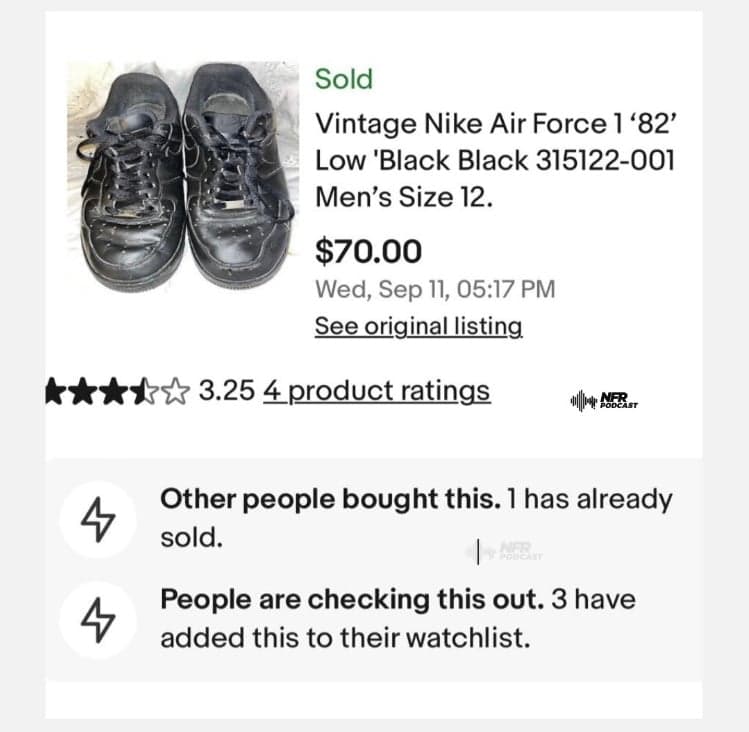Open the black Nike shoes thumbnail image
The width and height of the screenshot is (749, 732).
point(186,176)
